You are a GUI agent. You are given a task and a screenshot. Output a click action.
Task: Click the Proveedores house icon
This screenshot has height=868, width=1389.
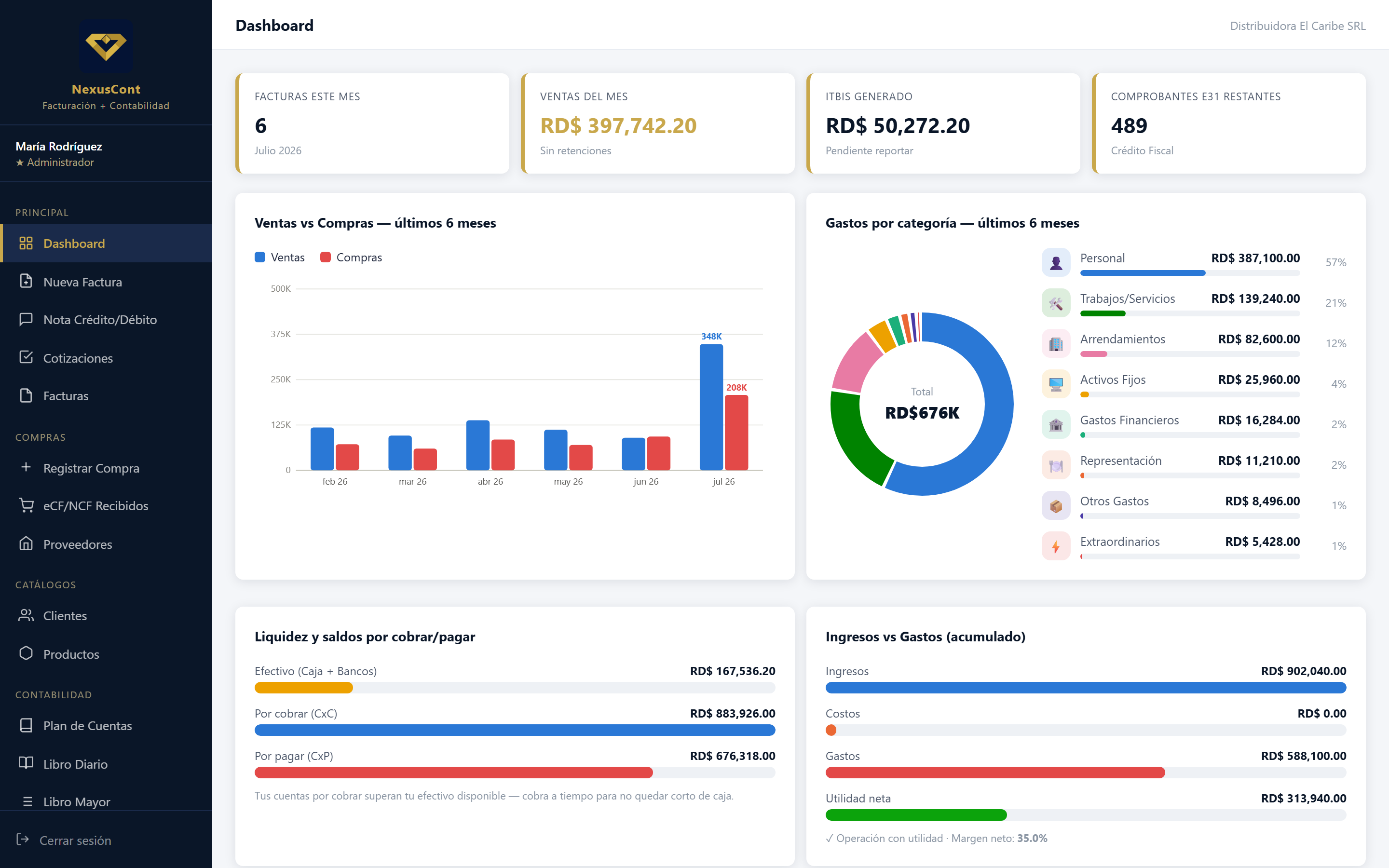click(x=26, y=543)
